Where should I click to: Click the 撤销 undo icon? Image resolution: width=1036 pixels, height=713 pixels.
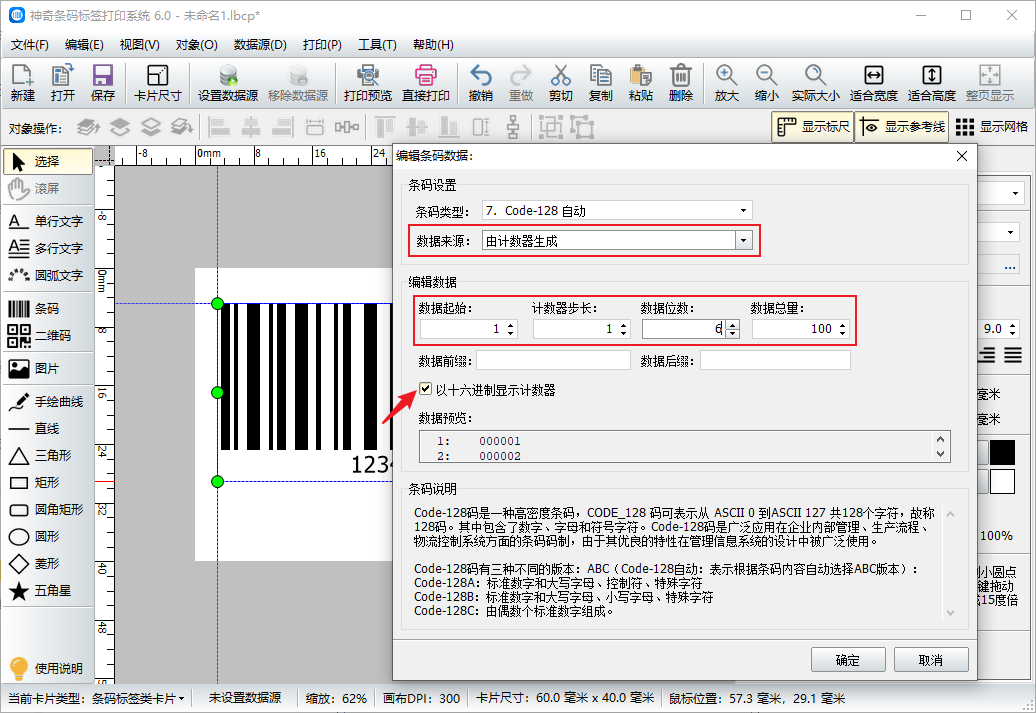click(x=480, y=83)
